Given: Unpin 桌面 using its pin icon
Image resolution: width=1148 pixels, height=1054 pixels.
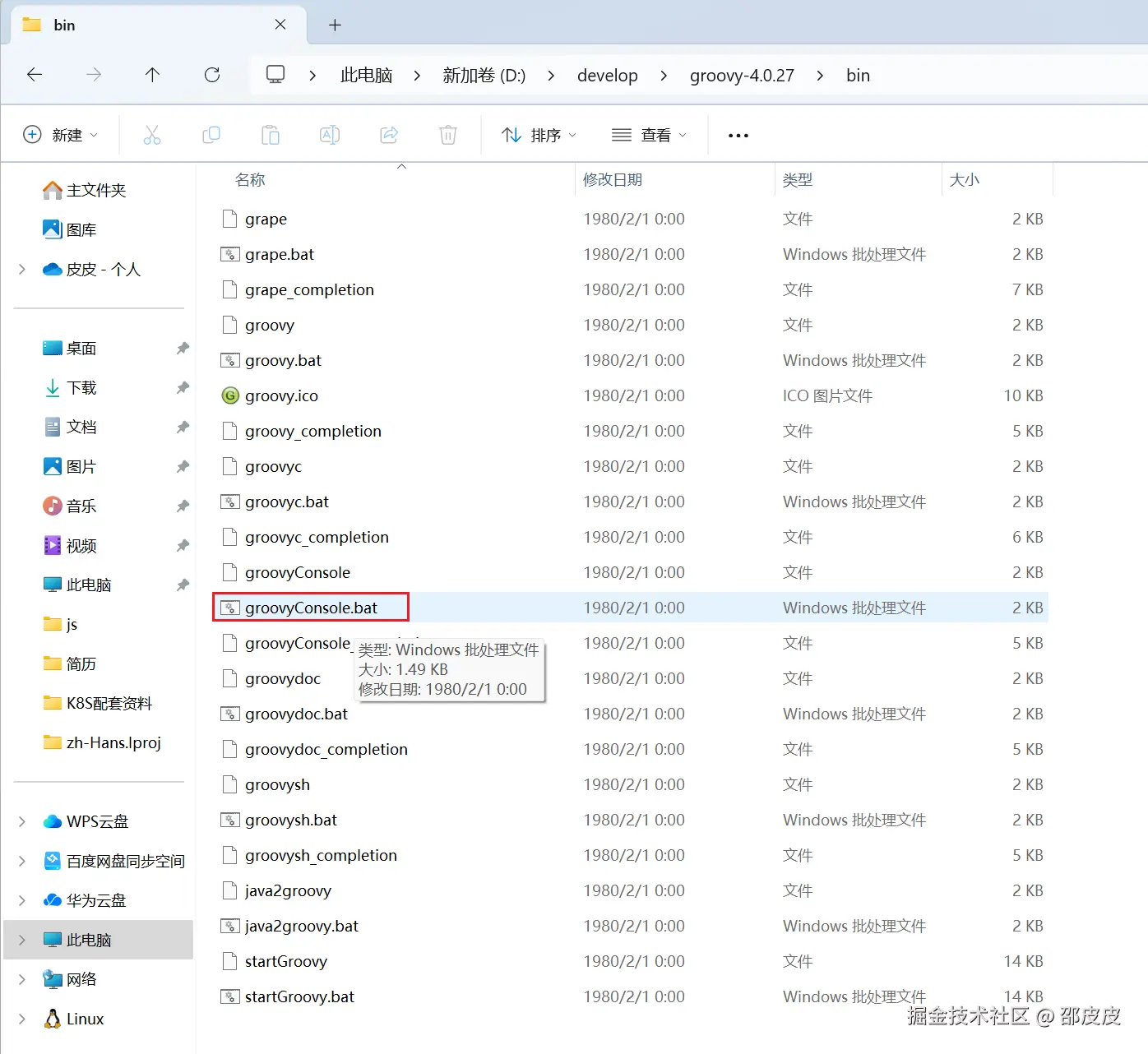Looking at the screenshot, I should coord(183,348).
